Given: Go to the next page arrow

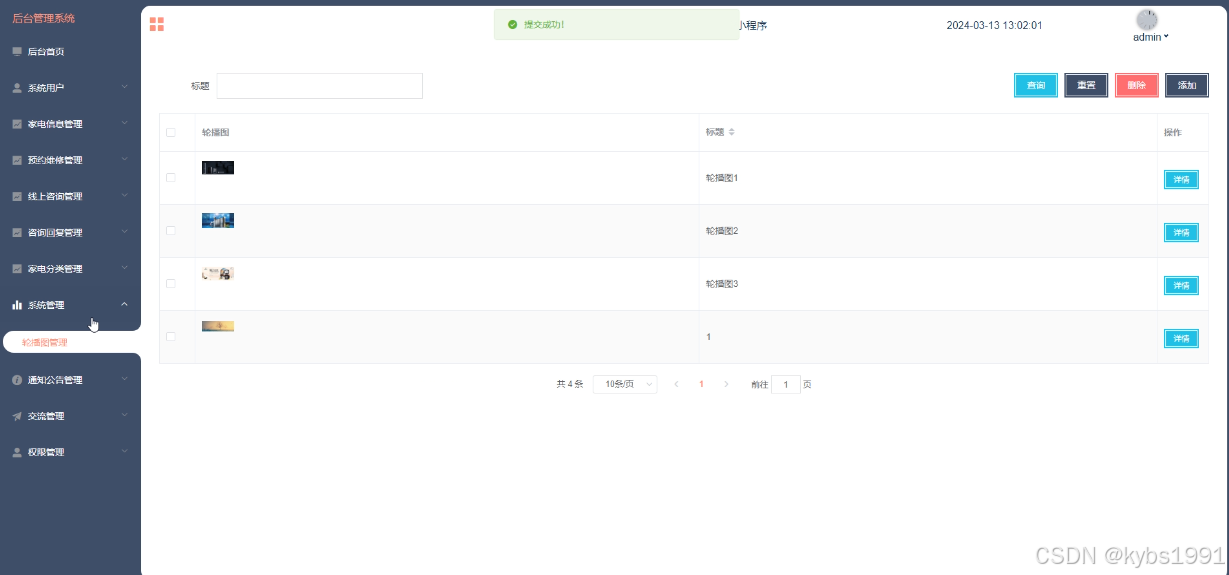Looking at the screenshot, I should point(726,384).
